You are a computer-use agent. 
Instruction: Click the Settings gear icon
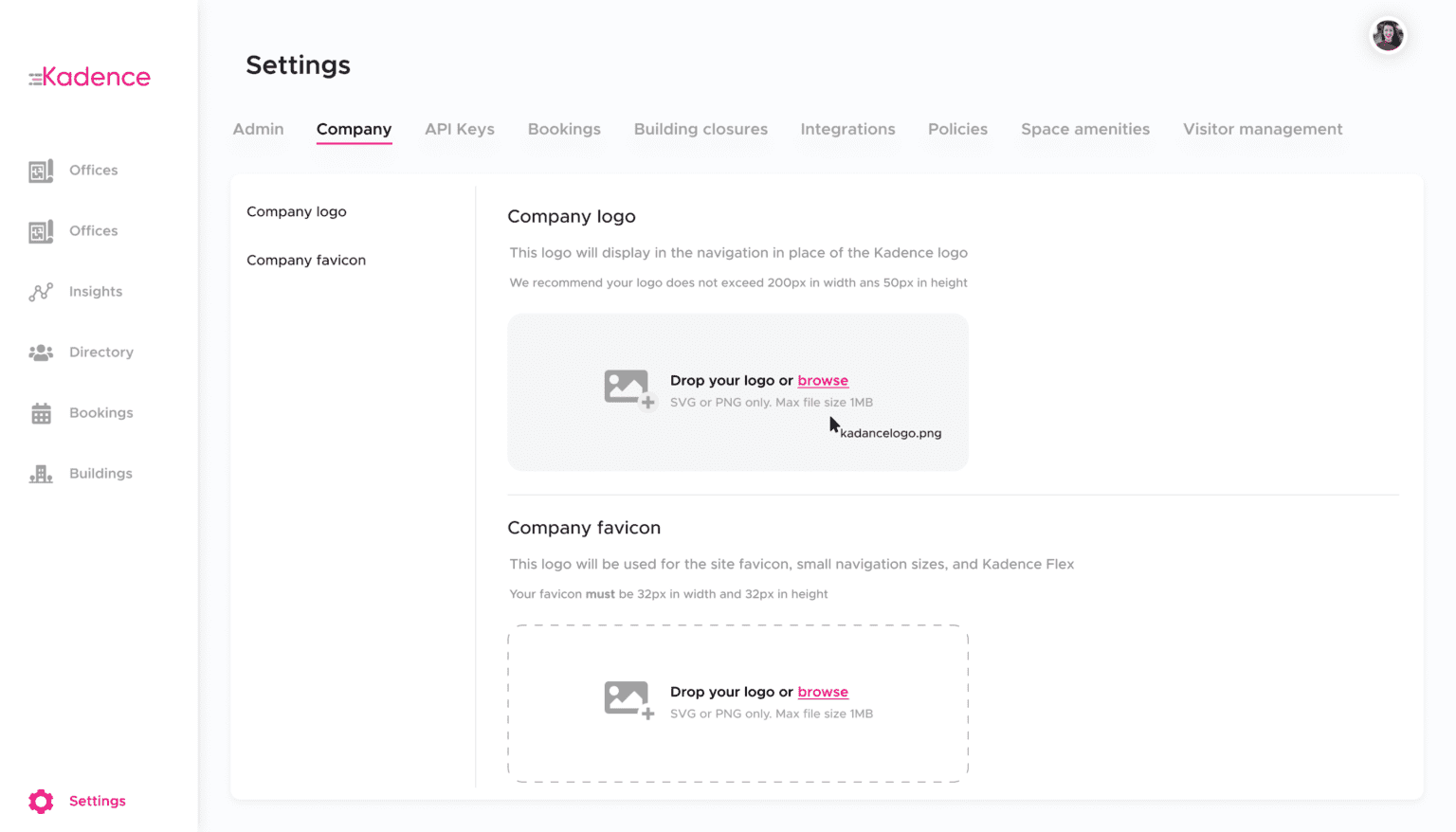pyautogui.click(x=41, y=802)
